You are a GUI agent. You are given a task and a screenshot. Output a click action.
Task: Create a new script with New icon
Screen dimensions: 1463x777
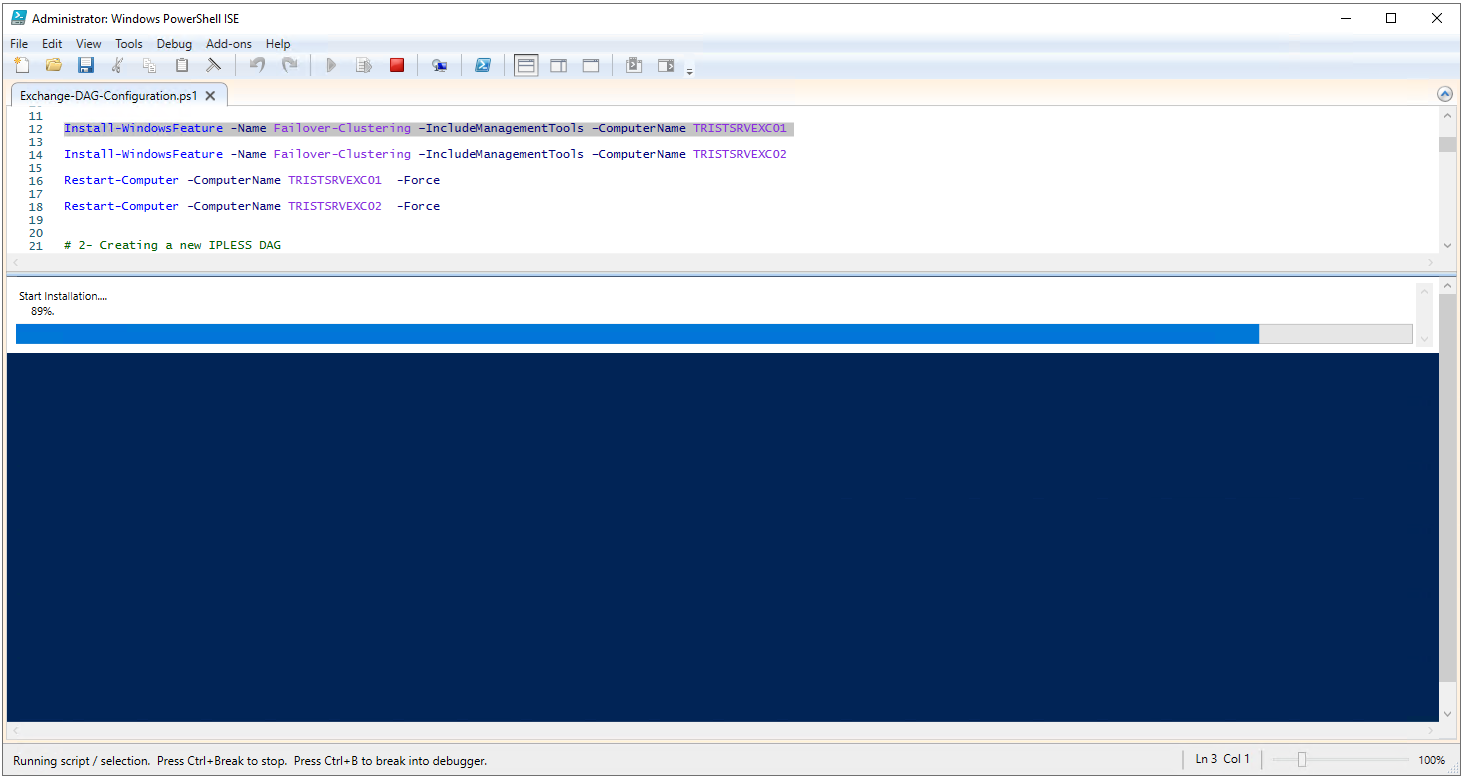point(22,65)
